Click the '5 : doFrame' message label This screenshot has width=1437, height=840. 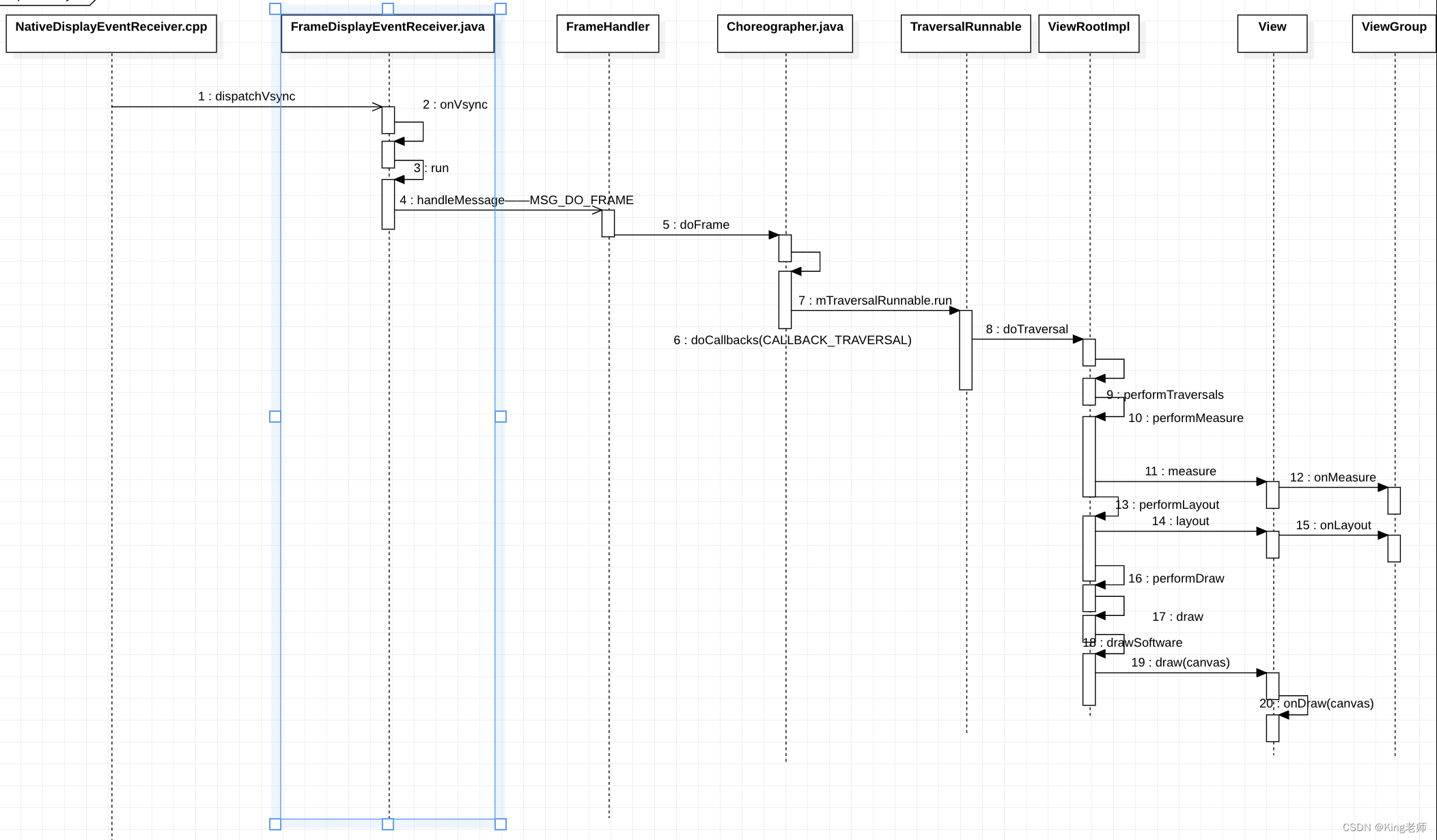coord(696,225)
